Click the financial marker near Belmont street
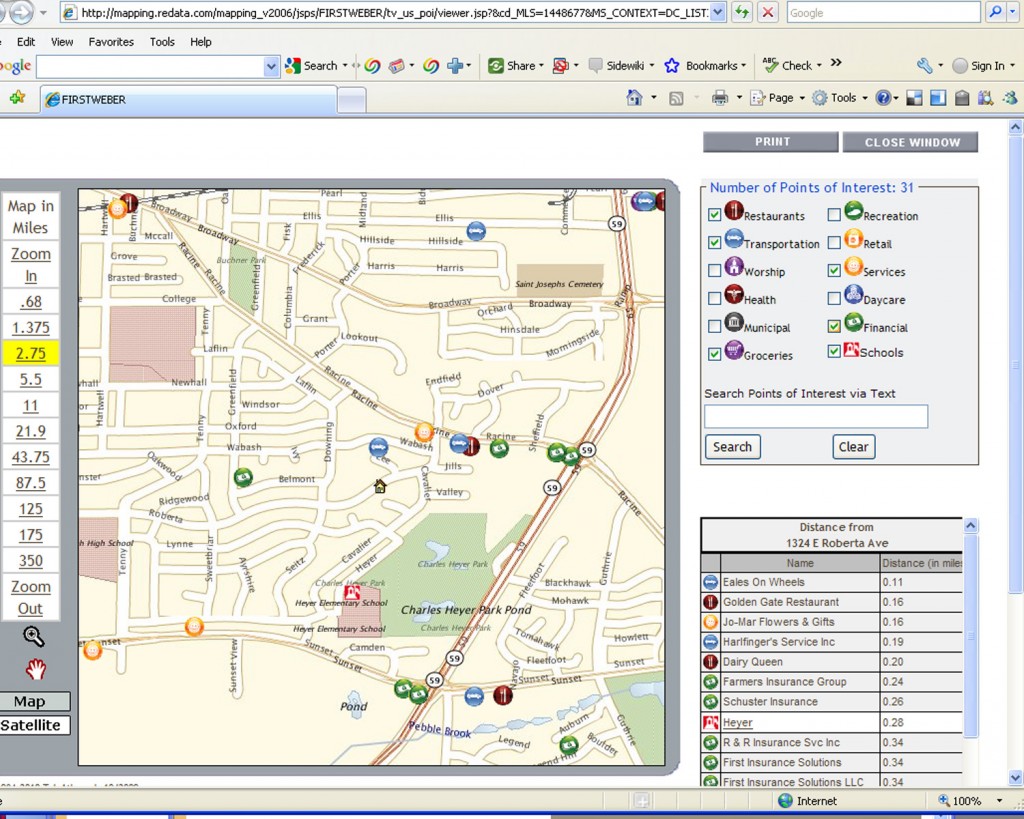The width and height of the screenshot is (1024, 819). (x=243, y=477)
